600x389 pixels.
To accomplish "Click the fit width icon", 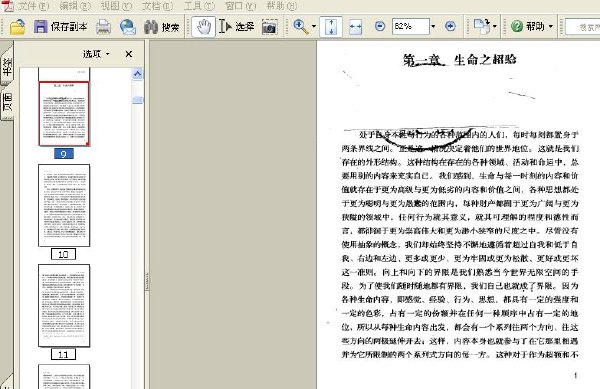I will [355, 26].
